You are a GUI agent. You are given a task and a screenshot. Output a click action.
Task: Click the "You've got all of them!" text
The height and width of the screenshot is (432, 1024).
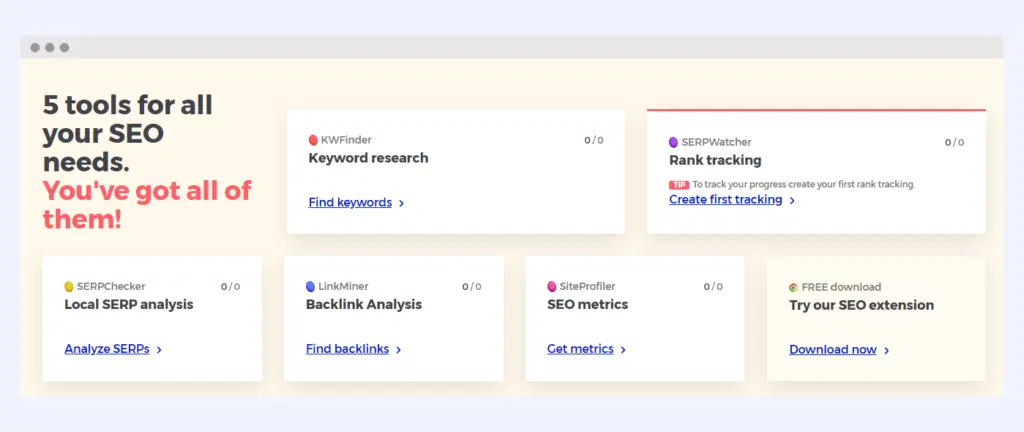(147, 205)
